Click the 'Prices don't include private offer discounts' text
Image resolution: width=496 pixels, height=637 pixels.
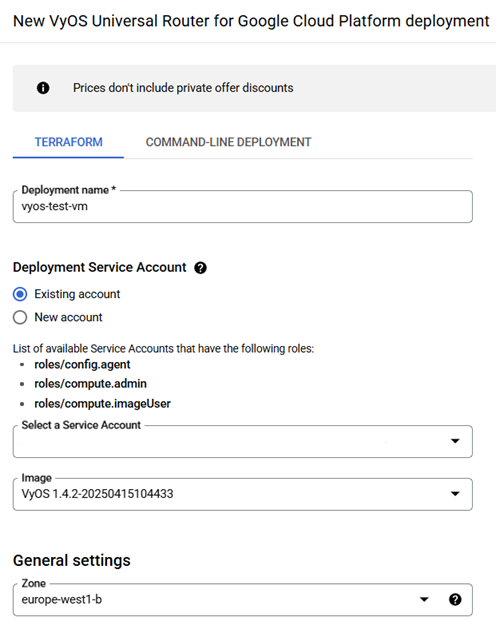tap(183, 88)
